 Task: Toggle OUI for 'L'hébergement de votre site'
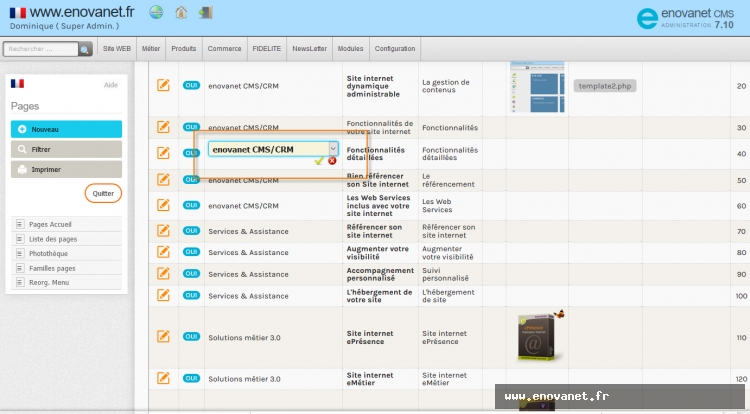coord(191,295)
